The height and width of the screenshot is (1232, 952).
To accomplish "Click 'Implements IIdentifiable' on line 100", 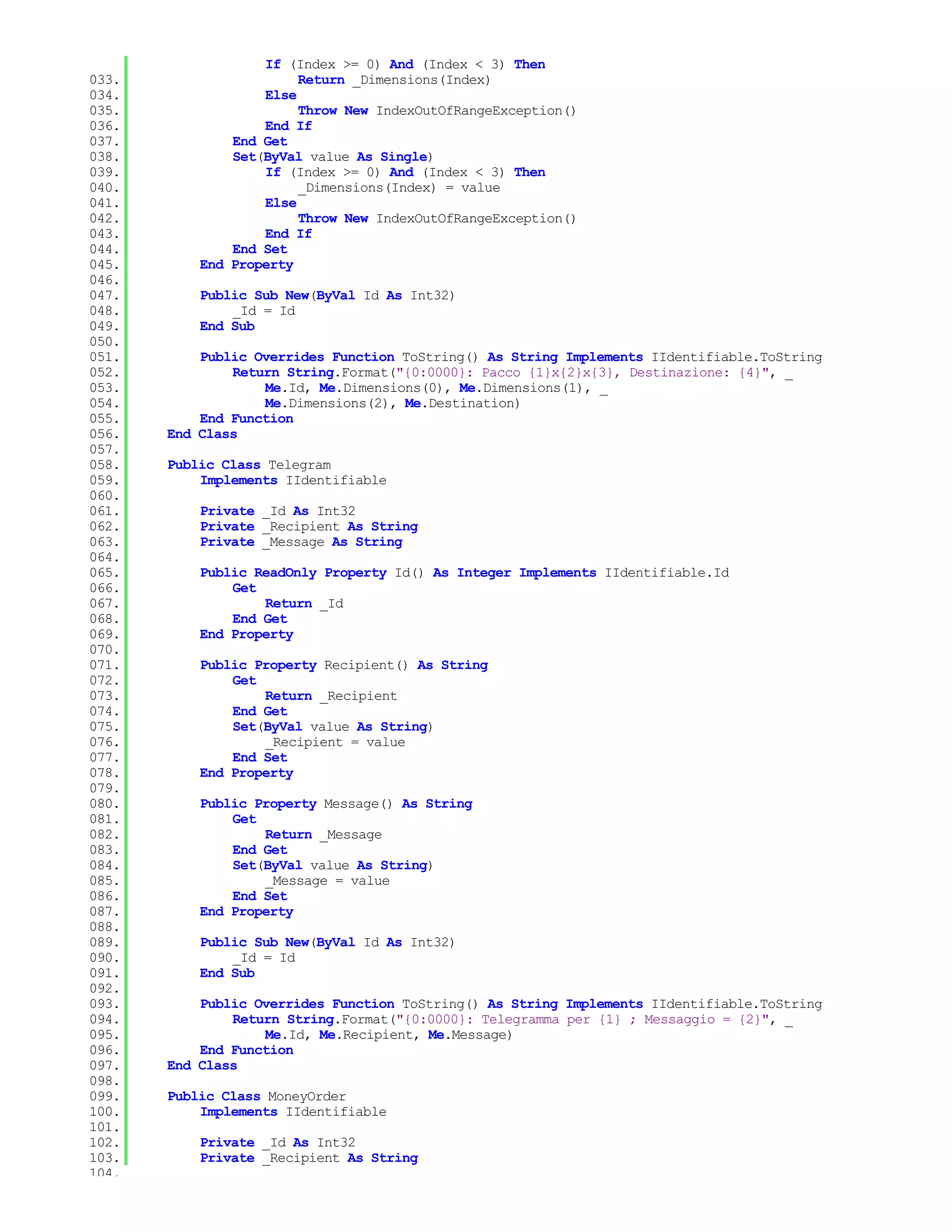I will pos(293,1112).
